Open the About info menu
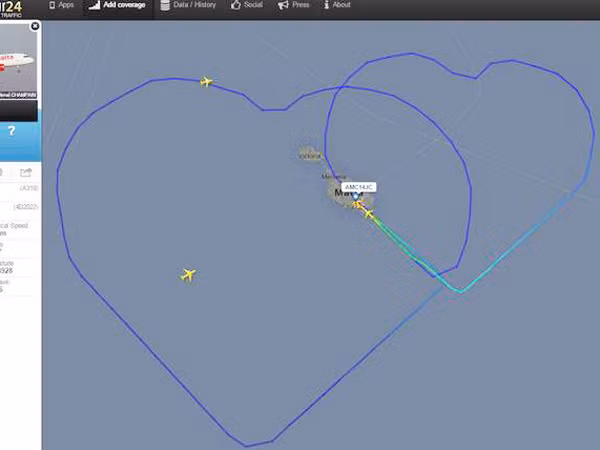The height and width of the screenshot is (450, 600). coord(337,5)
